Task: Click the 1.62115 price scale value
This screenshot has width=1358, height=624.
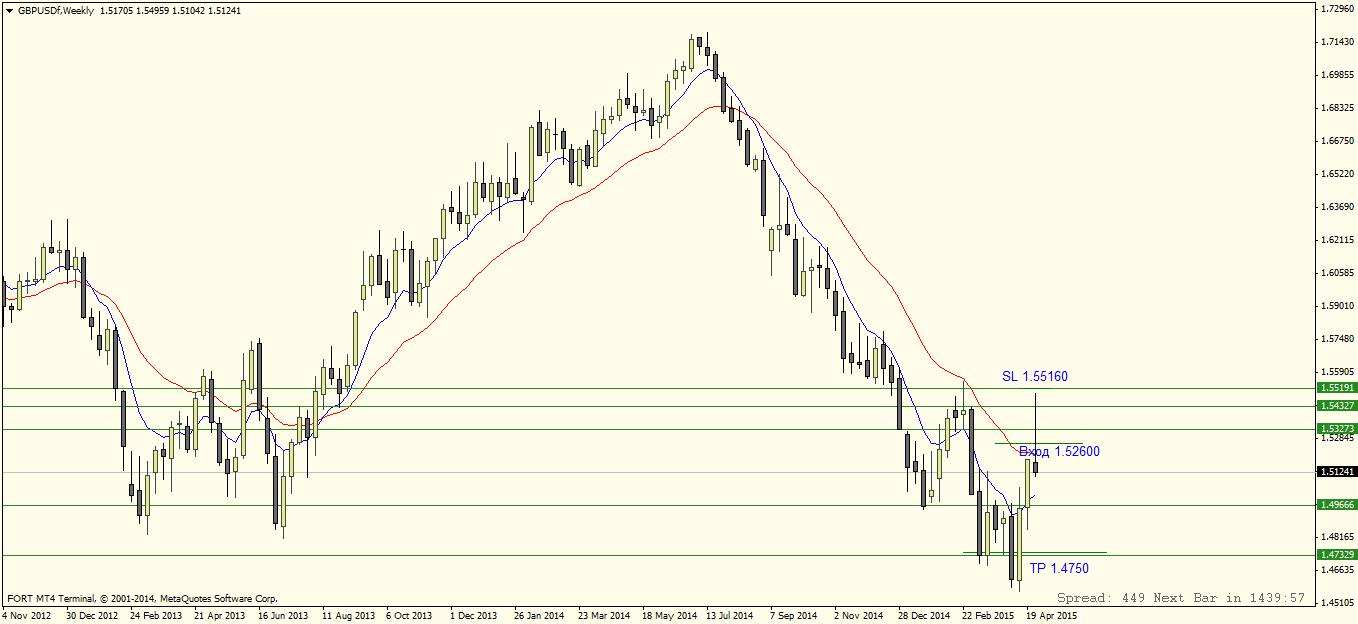Action: point(1338,240)
